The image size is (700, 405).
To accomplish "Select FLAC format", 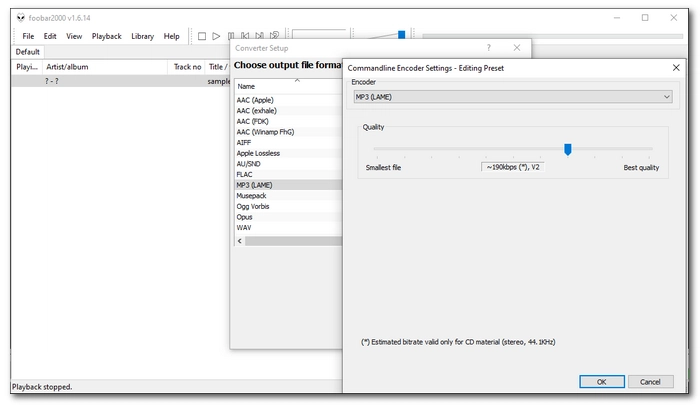I will [x=288, y=175].
